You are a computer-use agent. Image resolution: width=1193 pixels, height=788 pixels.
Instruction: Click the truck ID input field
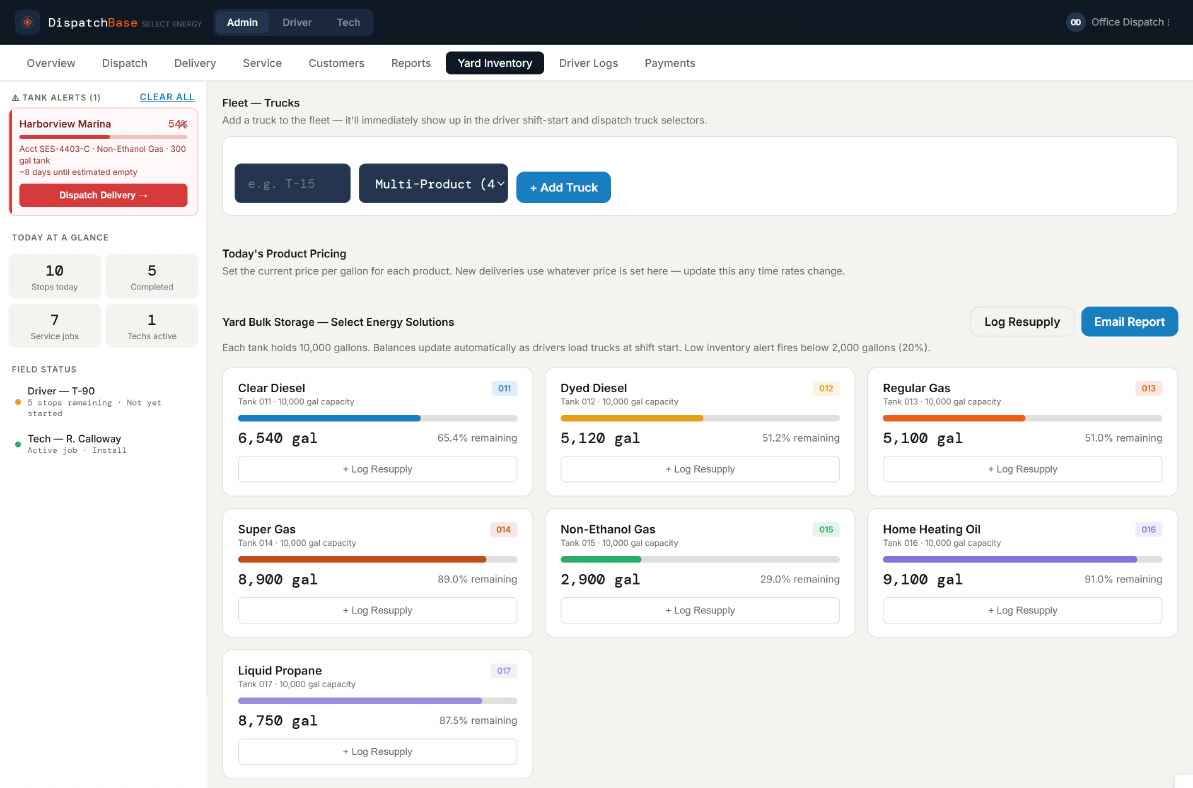pos(292,183)
